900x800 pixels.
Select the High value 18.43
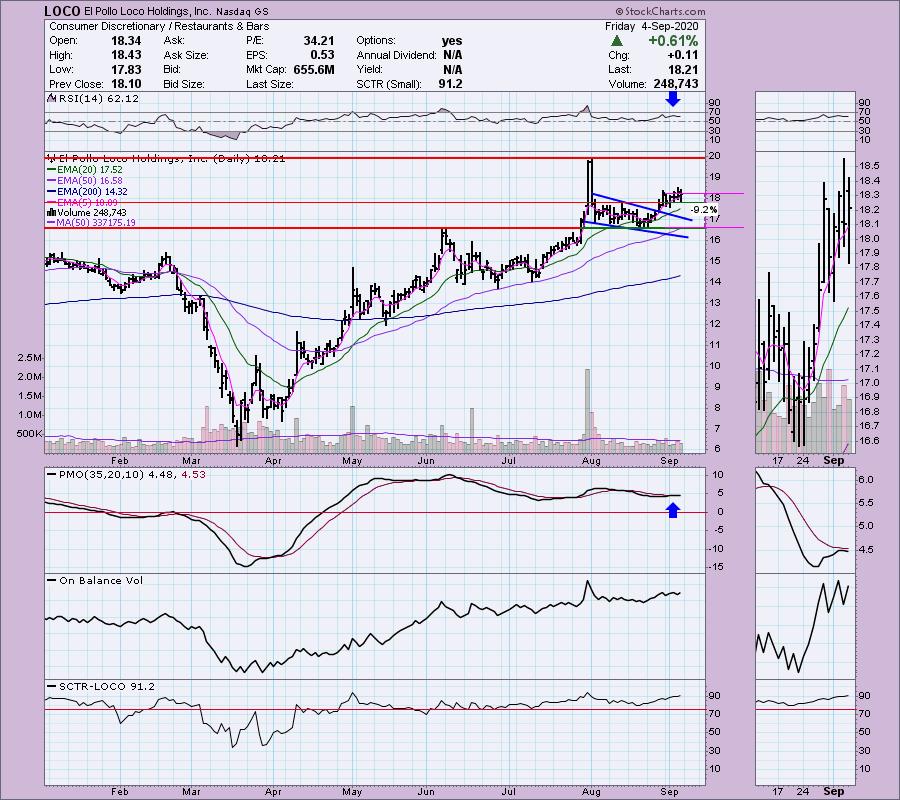[x=127, y=55]
